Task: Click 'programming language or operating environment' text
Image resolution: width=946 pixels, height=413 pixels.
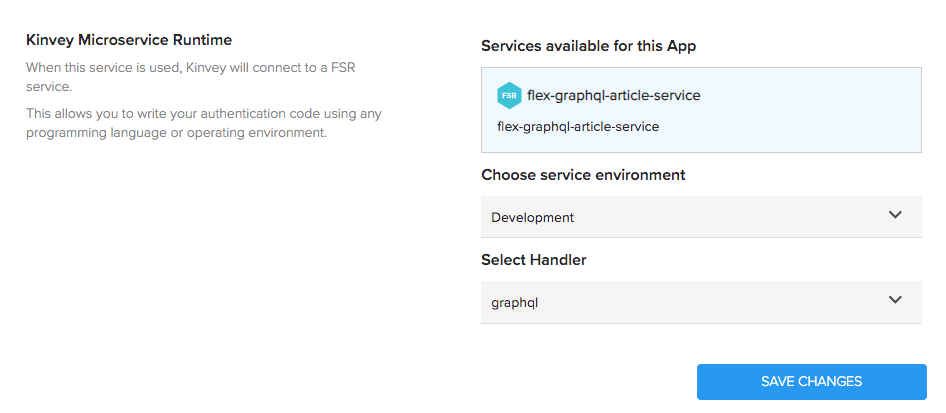Action: 176,133
